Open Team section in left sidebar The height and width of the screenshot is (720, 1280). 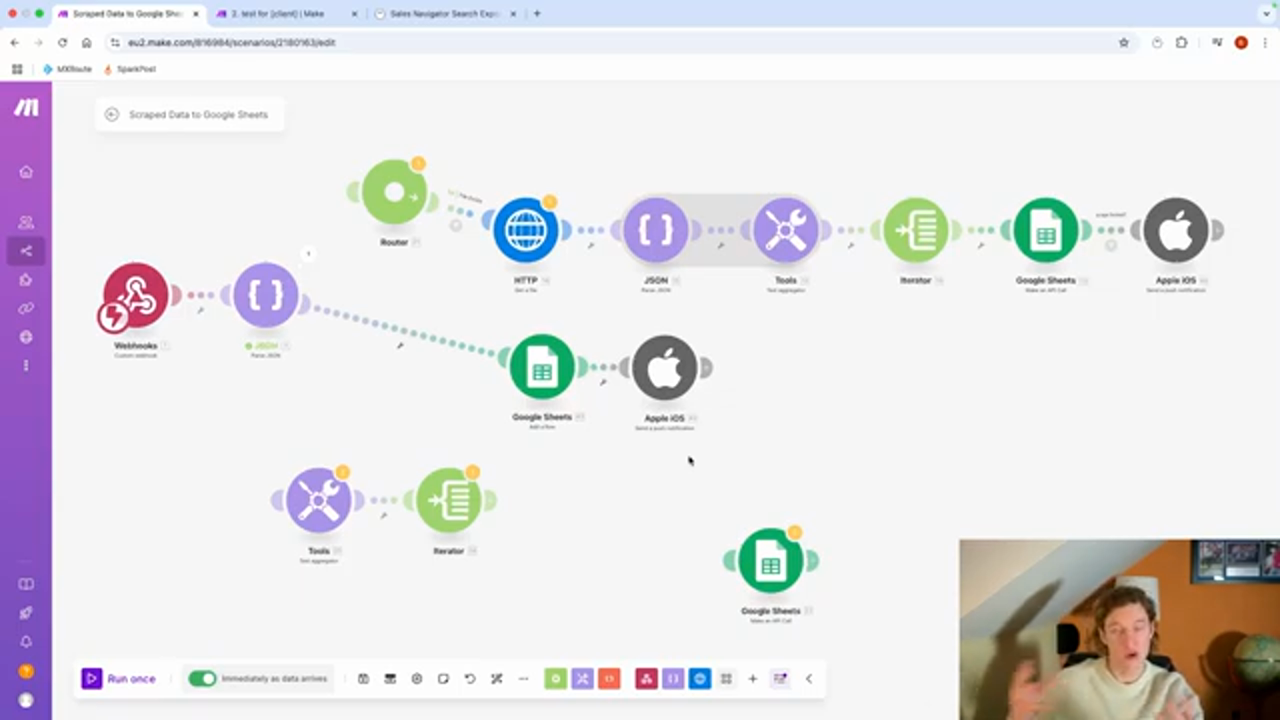pyautogui.click(x=26, y=222)
